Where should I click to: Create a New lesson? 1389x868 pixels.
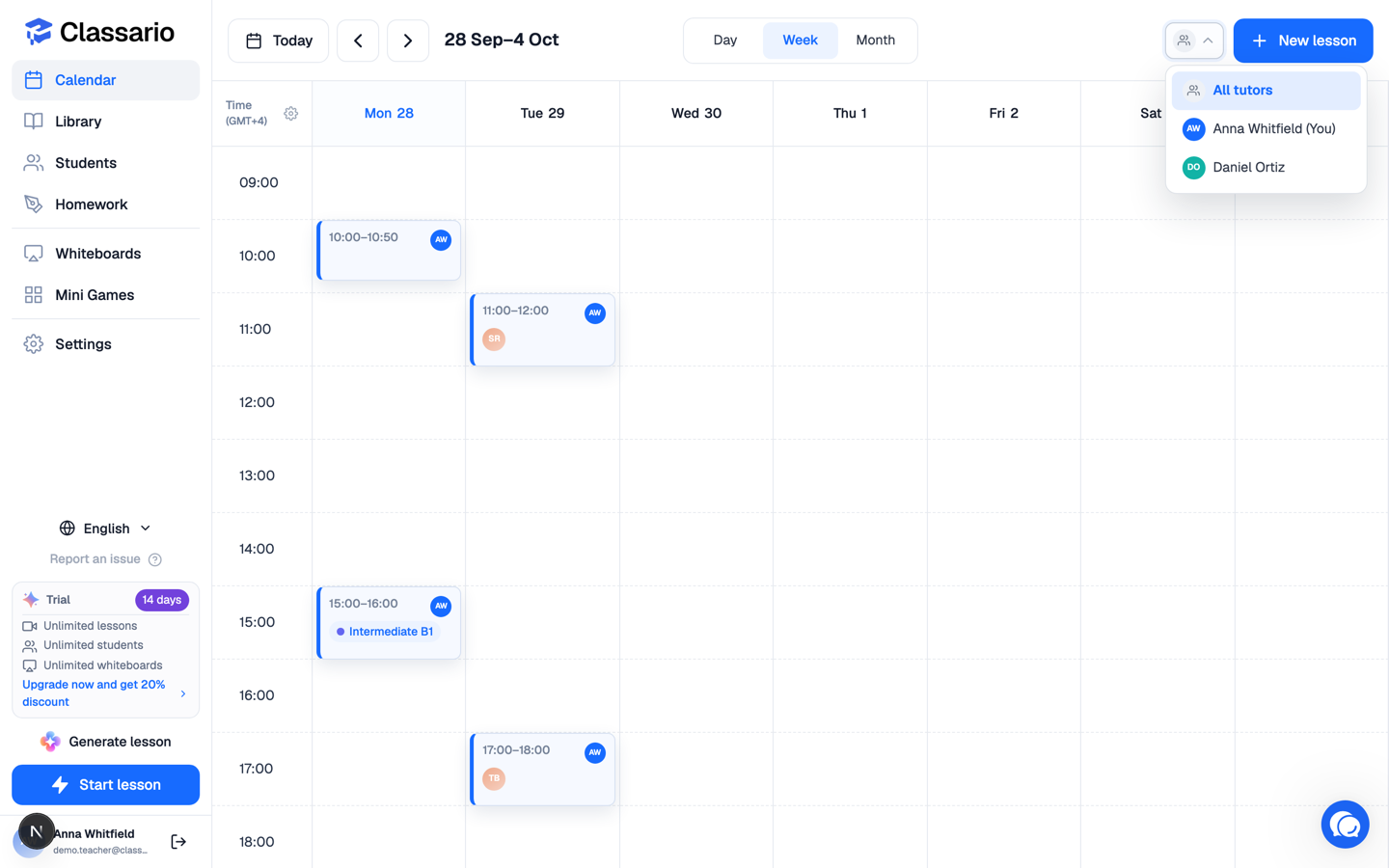1303,41
